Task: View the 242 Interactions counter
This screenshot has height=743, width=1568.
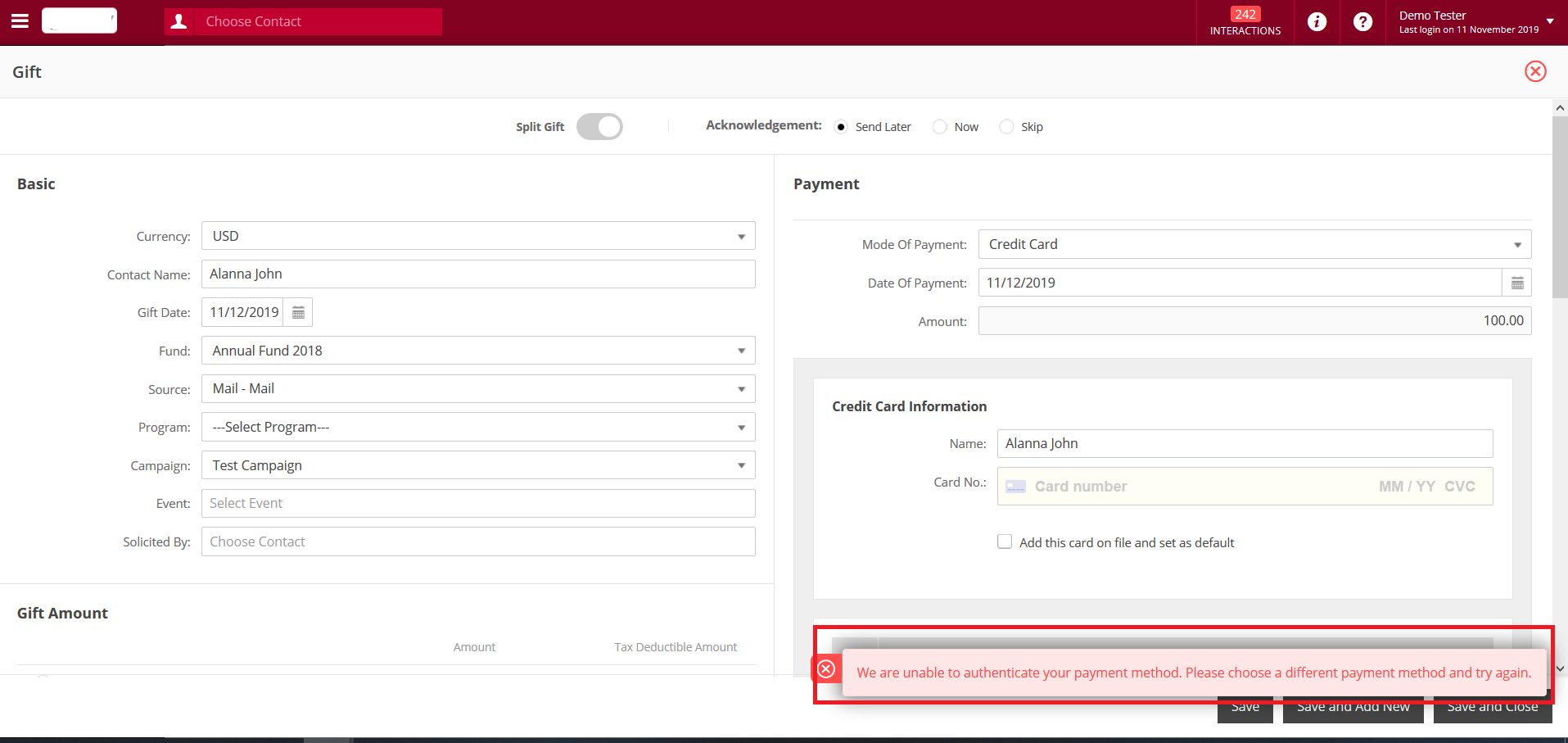Action: pos(1245,22)
